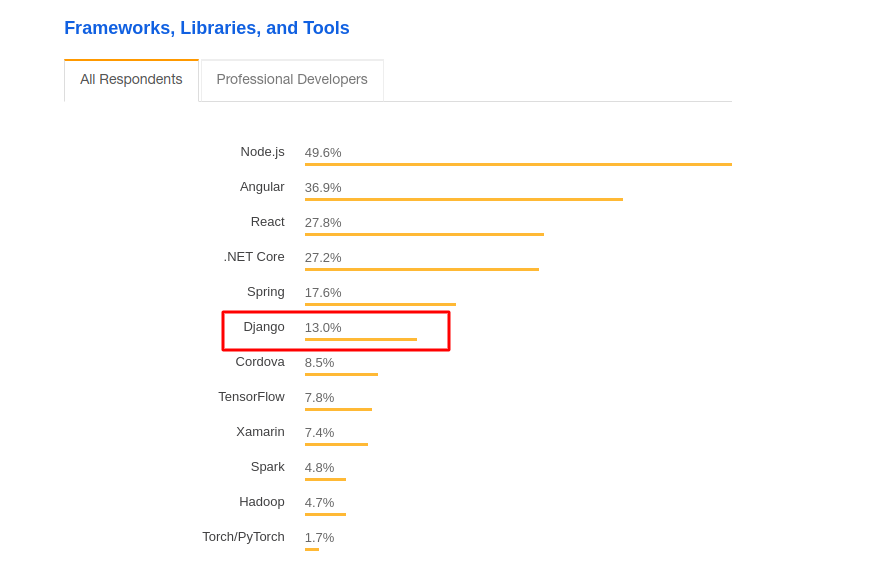This screenshot has width=883, height=581.
Task: Select the Torch/PyTorch label
Action: pyautogui.click(x=243, y=537)
